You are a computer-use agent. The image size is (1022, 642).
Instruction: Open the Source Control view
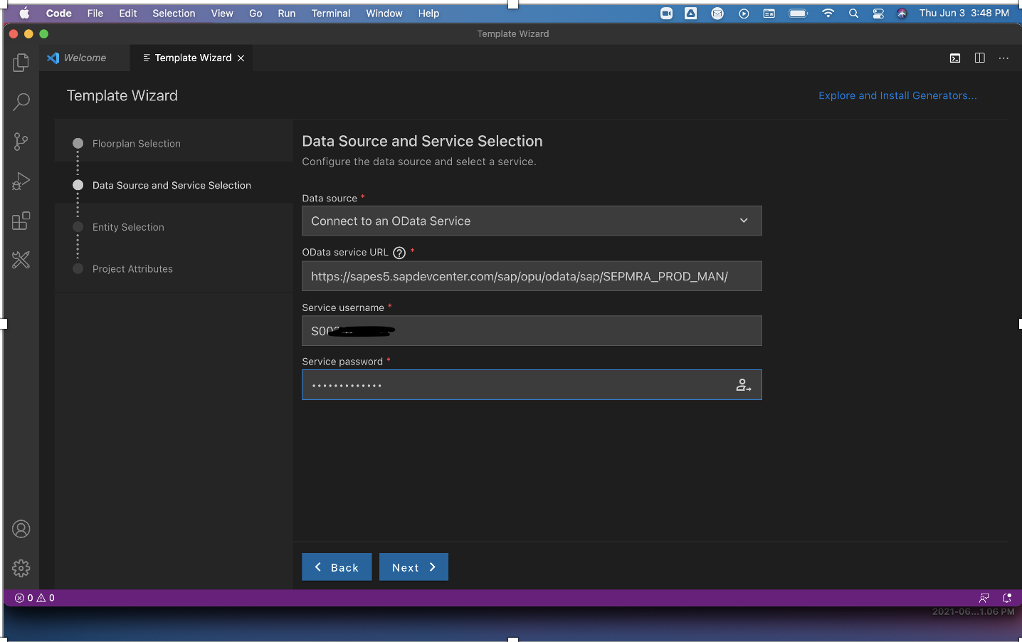click(21, 141)
